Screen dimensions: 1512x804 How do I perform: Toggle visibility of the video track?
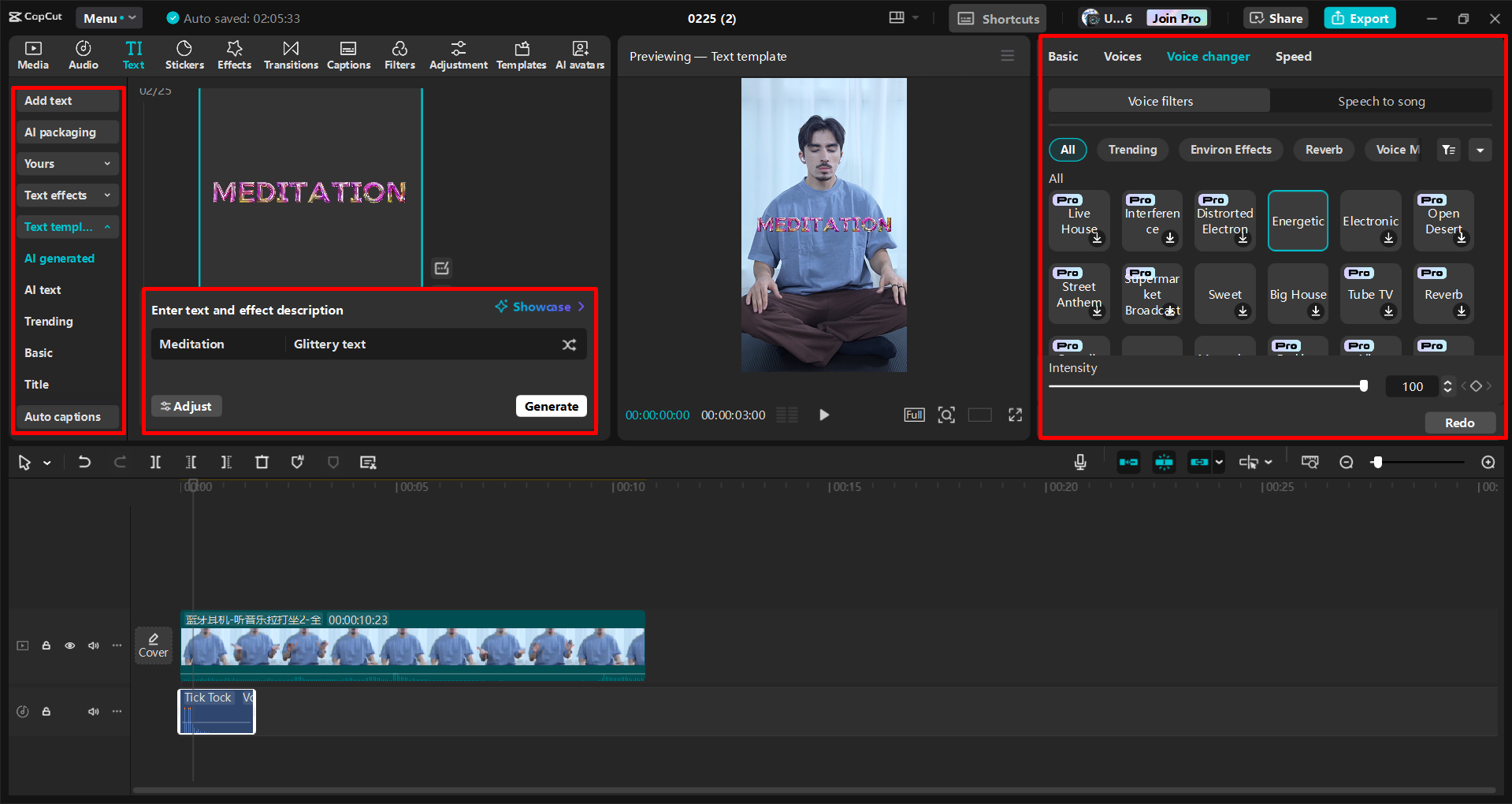(x=69, y=645)
